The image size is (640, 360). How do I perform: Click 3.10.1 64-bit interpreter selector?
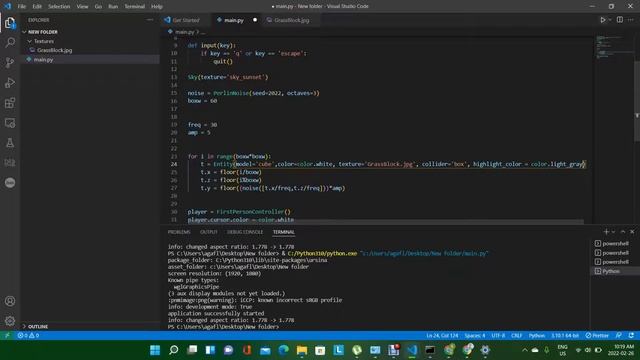tap(565, 336)
